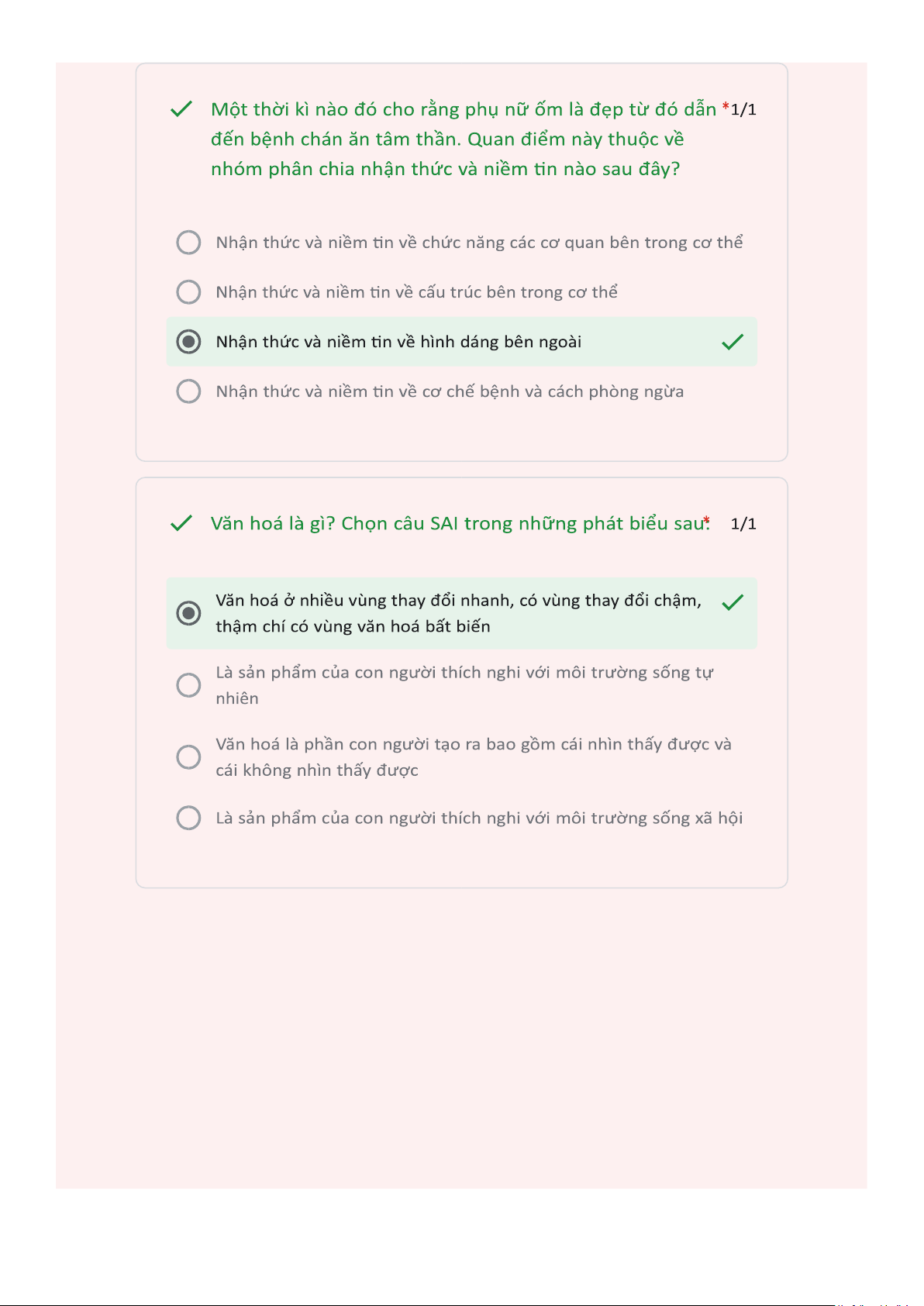Pick radio for 'môi trường sống xã hội' option
924x1306 pixels.
(188, 818)
